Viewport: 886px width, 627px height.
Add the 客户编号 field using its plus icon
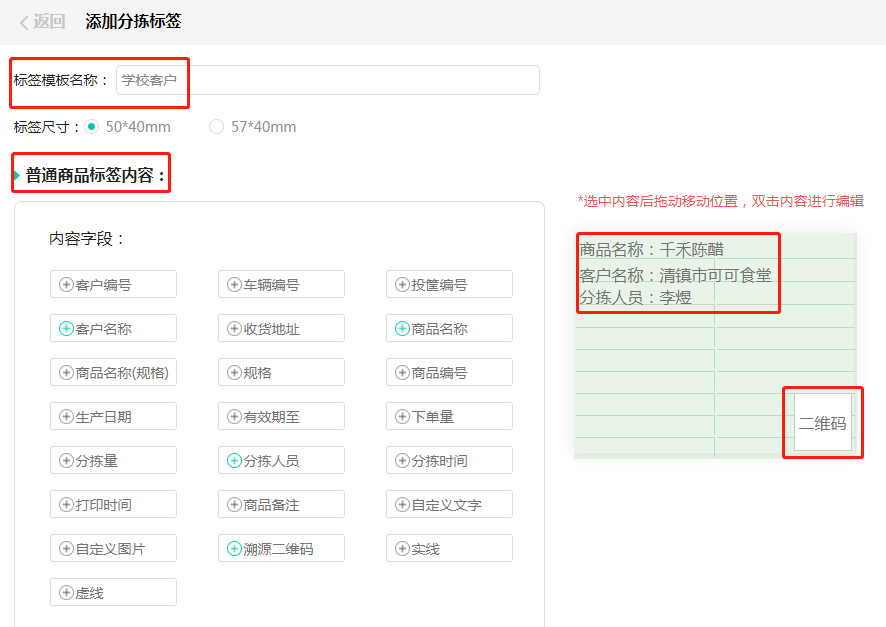click(x=65, y=284)
